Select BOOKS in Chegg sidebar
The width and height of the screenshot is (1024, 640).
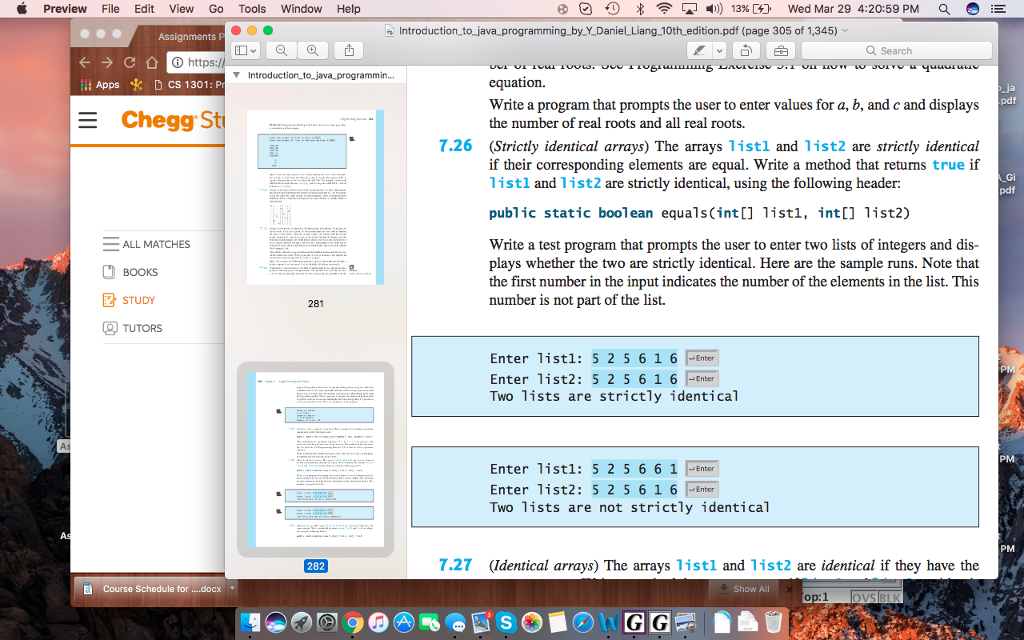[130, 272]
